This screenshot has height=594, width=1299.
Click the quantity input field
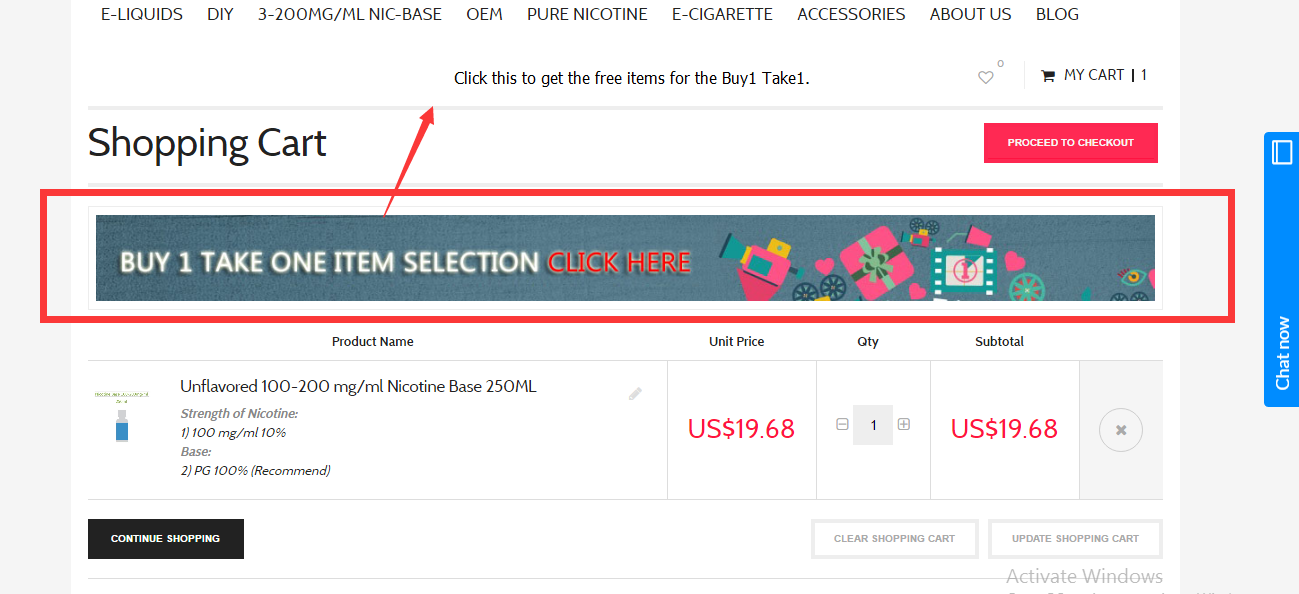(873, 425)
